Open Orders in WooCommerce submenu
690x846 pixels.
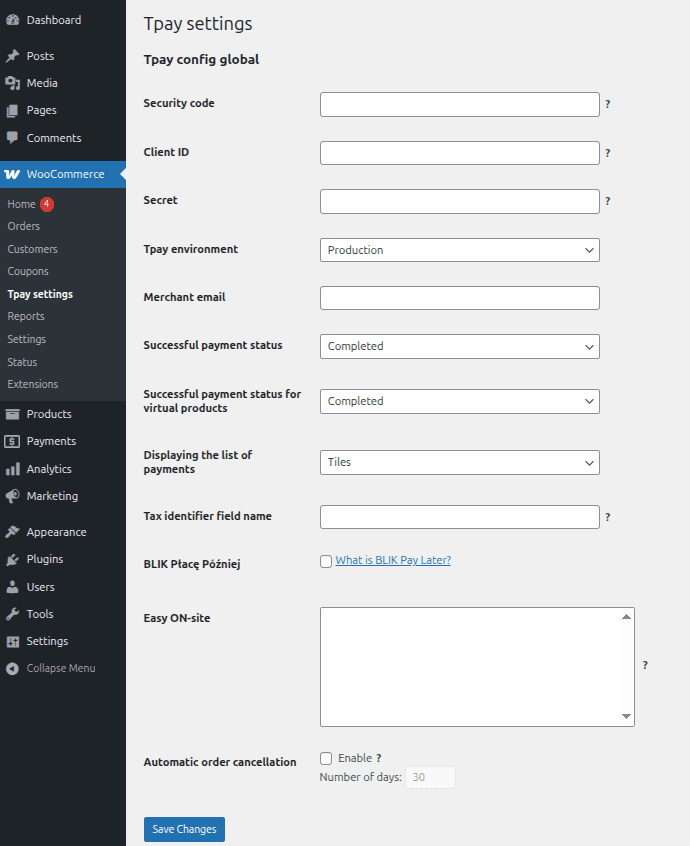pos(24,226)
